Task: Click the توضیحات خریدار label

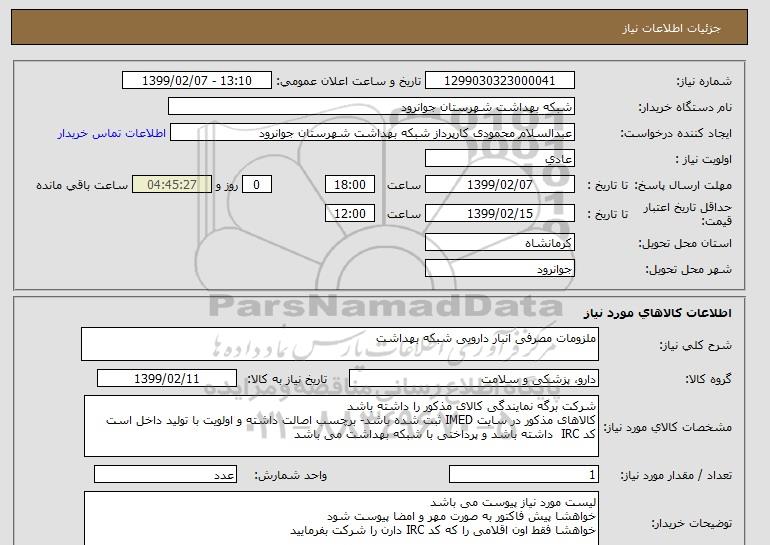Action: click(691, 523)
